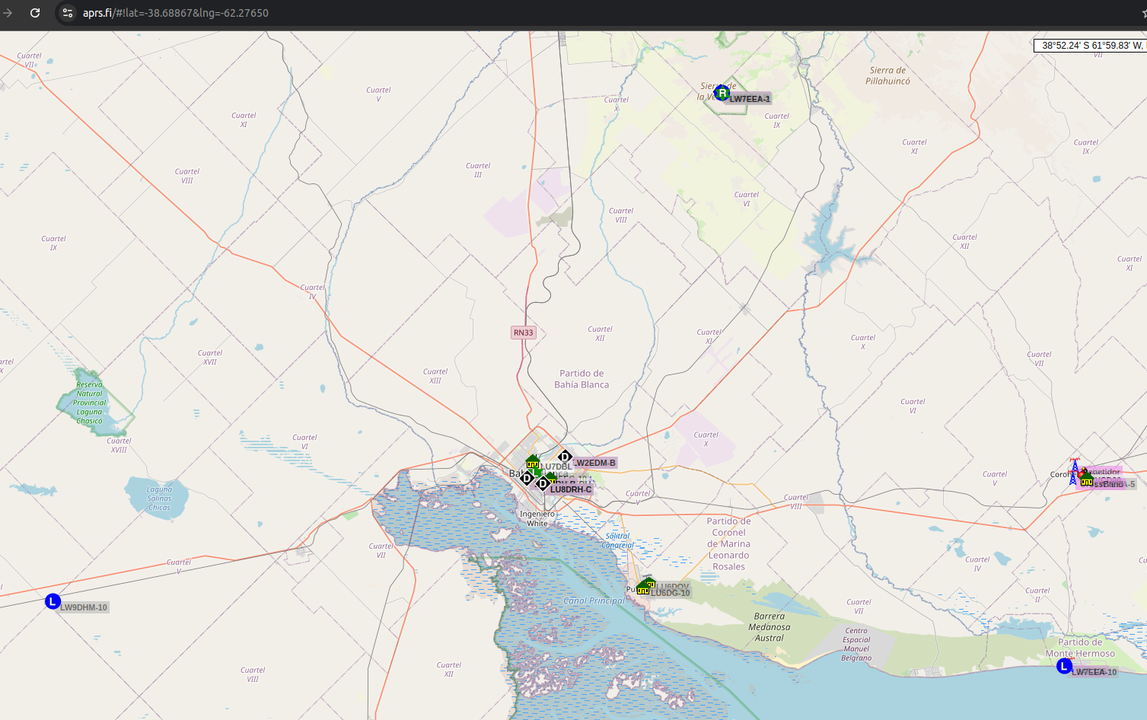
Task: Click the Partido de Bahía Blanca map label
Action: pos(582,379)
